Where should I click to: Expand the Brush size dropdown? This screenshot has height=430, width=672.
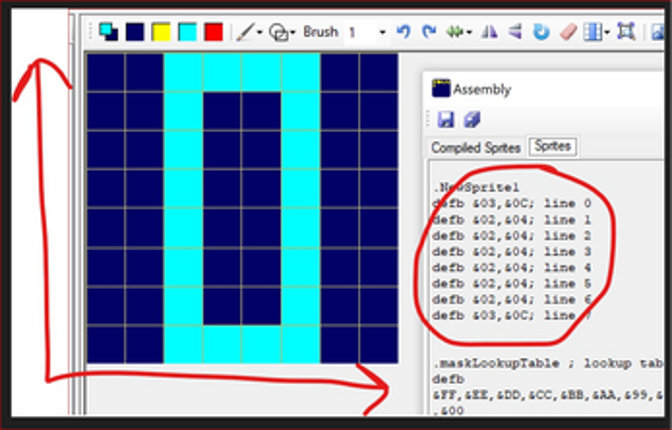pos(382,33)
